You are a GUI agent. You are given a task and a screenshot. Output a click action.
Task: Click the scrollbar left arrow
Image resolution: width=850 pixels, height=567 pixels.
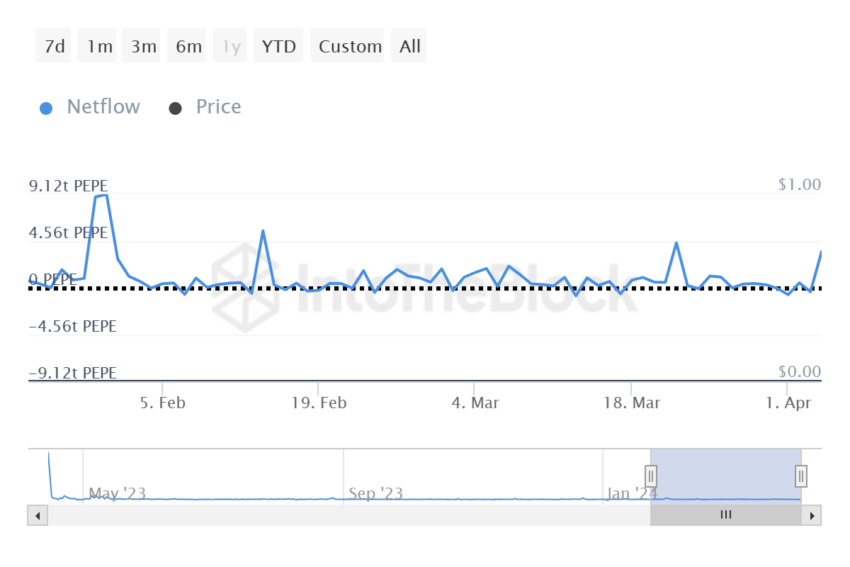point(38,516)
